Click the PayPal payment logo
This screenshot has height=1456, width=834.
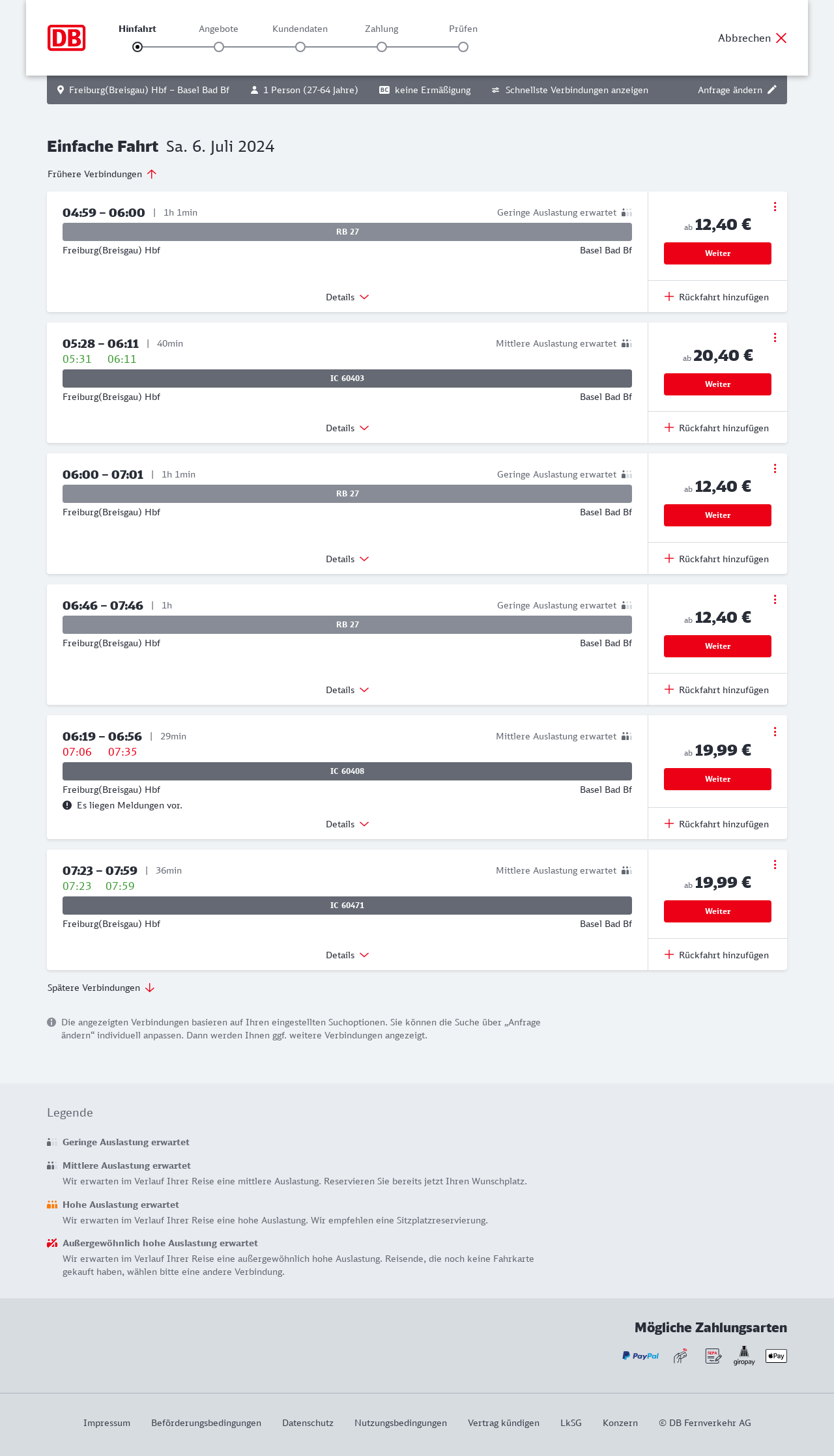(640, 1356)
